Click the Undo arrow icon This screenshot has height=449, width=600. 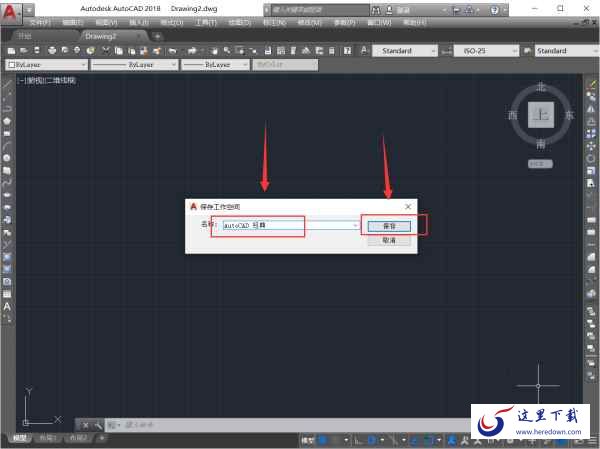[173, 51]
